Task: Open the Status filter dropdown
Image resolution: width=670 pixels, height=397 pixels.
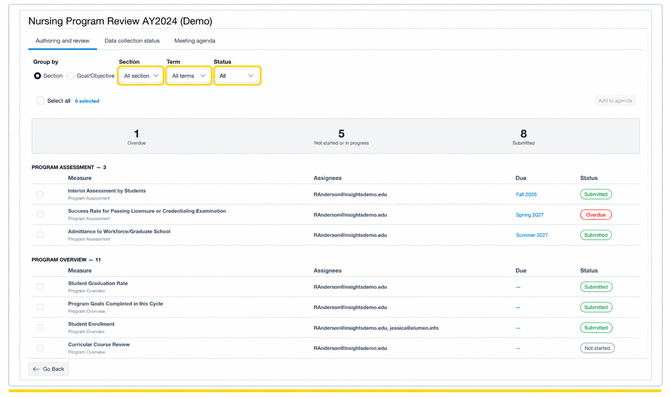Action: [237, 76]
